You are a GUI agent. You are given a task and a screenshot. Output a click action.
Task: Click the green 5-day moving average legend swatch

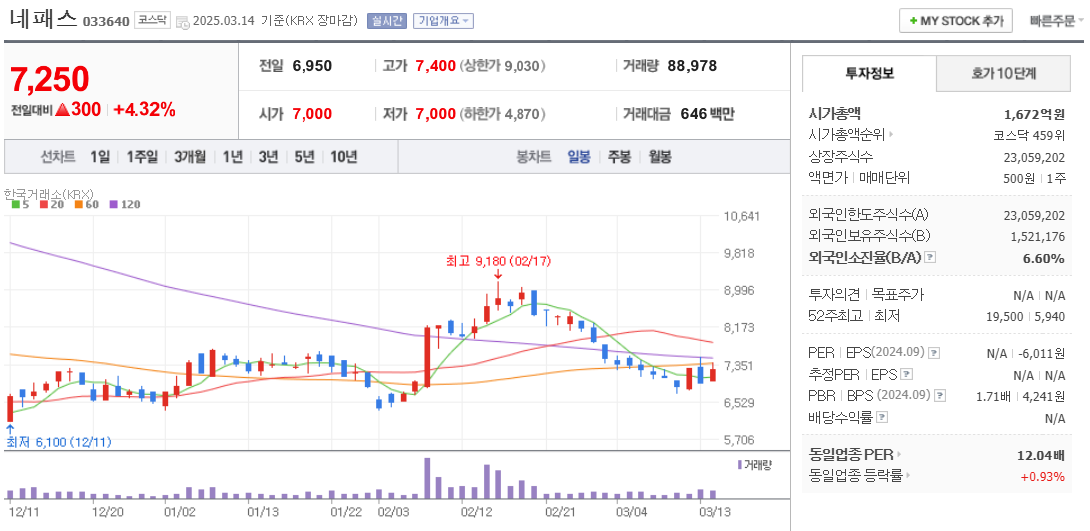pyautogui.click(x=15, y=204)
